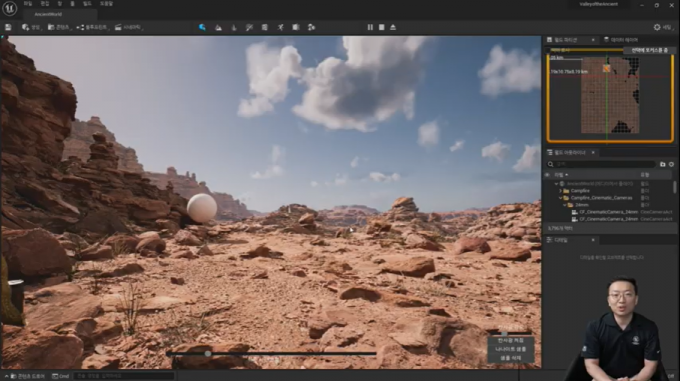Click the Eject icon next to stop
The height and width of the screenshot is (381, 680).
pos(393,27)
